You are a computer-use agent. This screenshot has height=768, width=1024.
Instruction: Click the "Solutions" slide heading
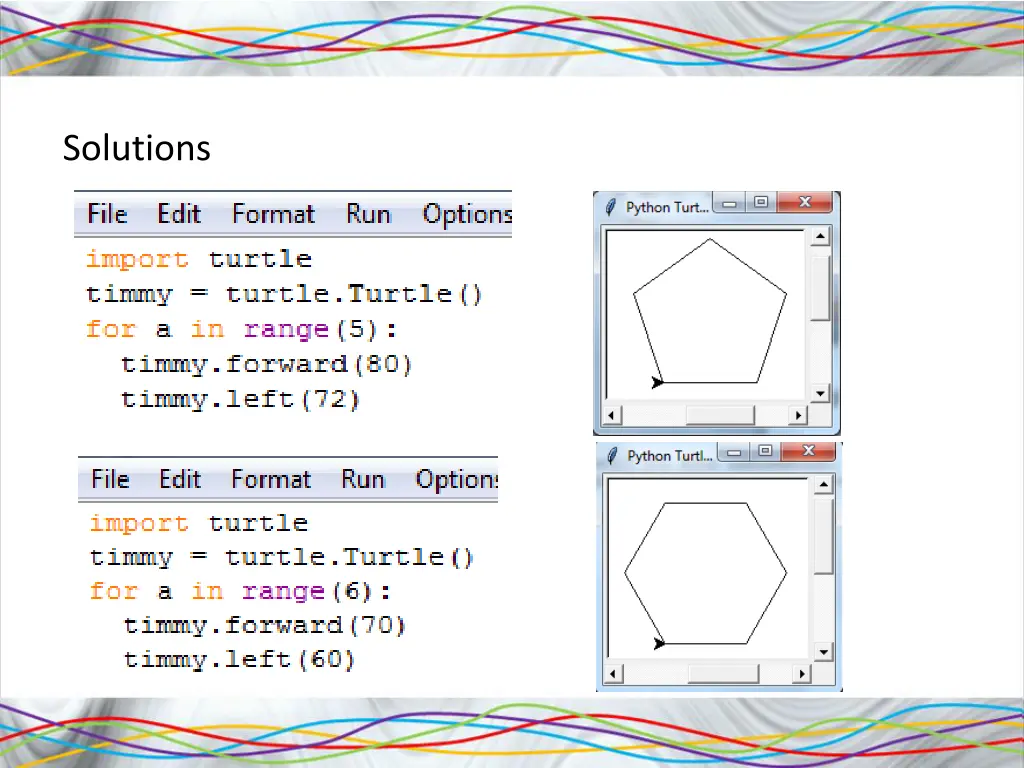coord(136,148)
